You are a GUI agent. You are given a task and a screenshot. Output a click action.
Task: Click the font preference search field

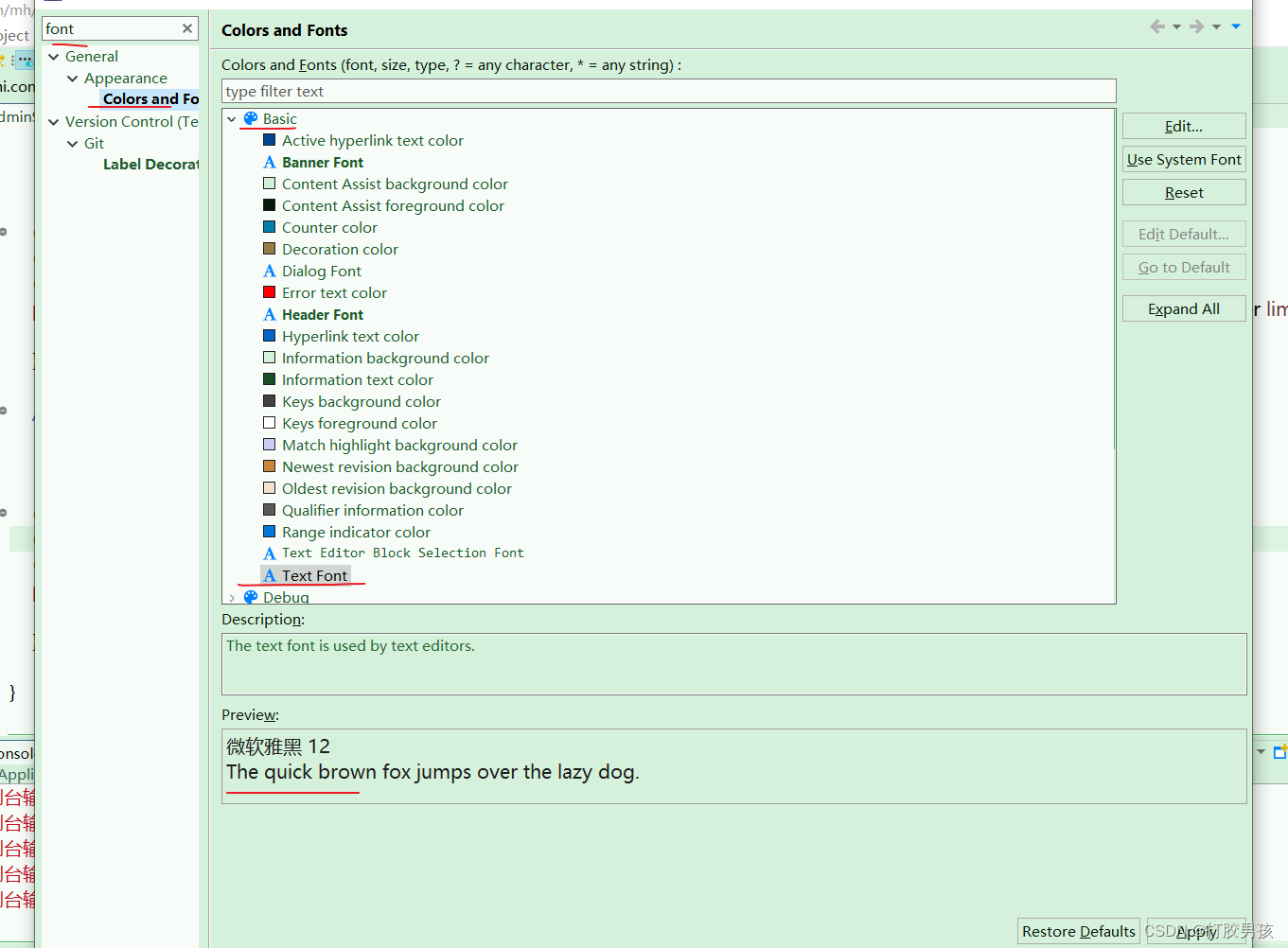click(x=112, y=28)
